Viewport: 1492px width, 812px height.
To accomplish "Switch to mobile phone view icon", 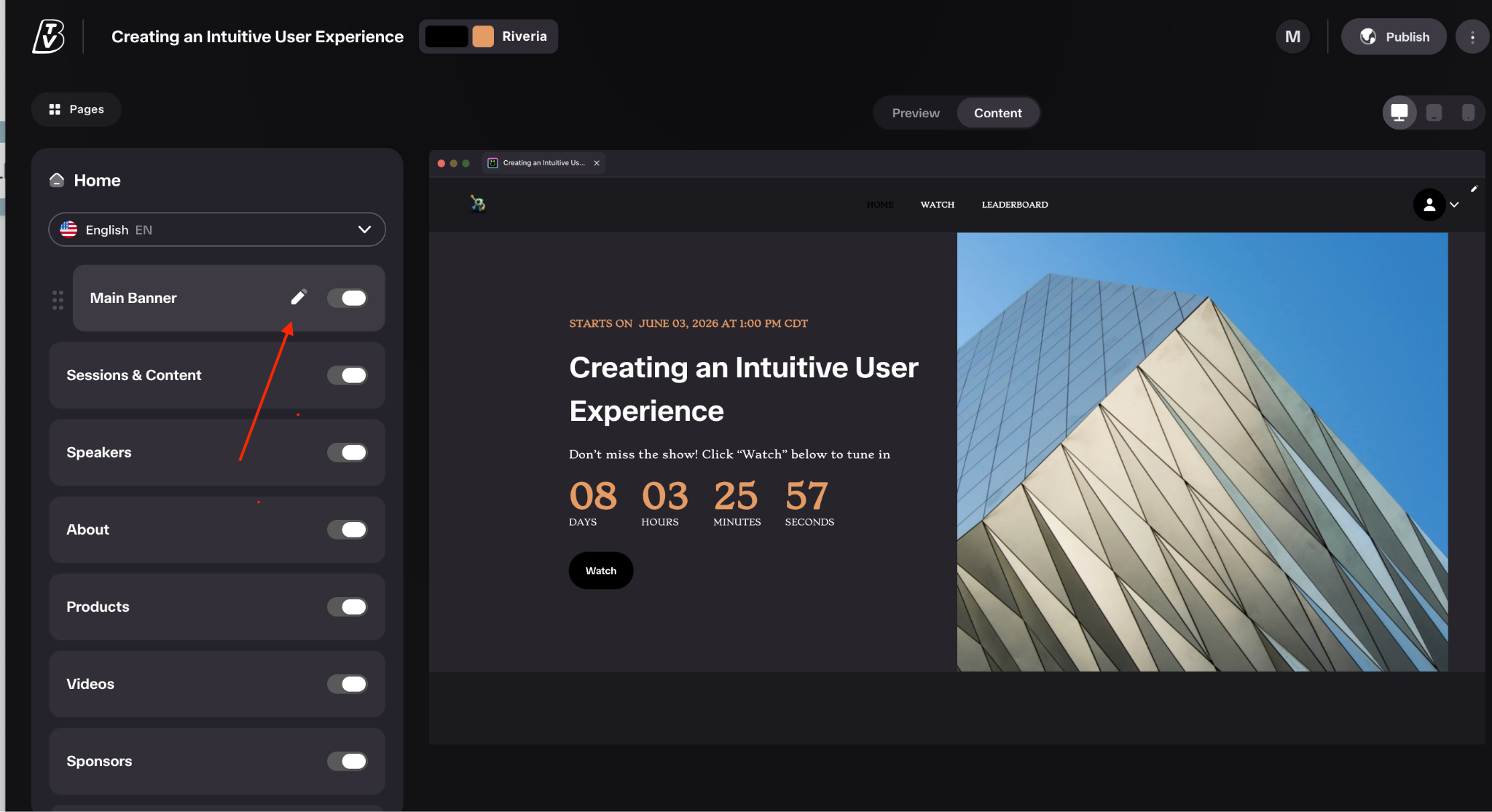I will (x=1468, y=113).
